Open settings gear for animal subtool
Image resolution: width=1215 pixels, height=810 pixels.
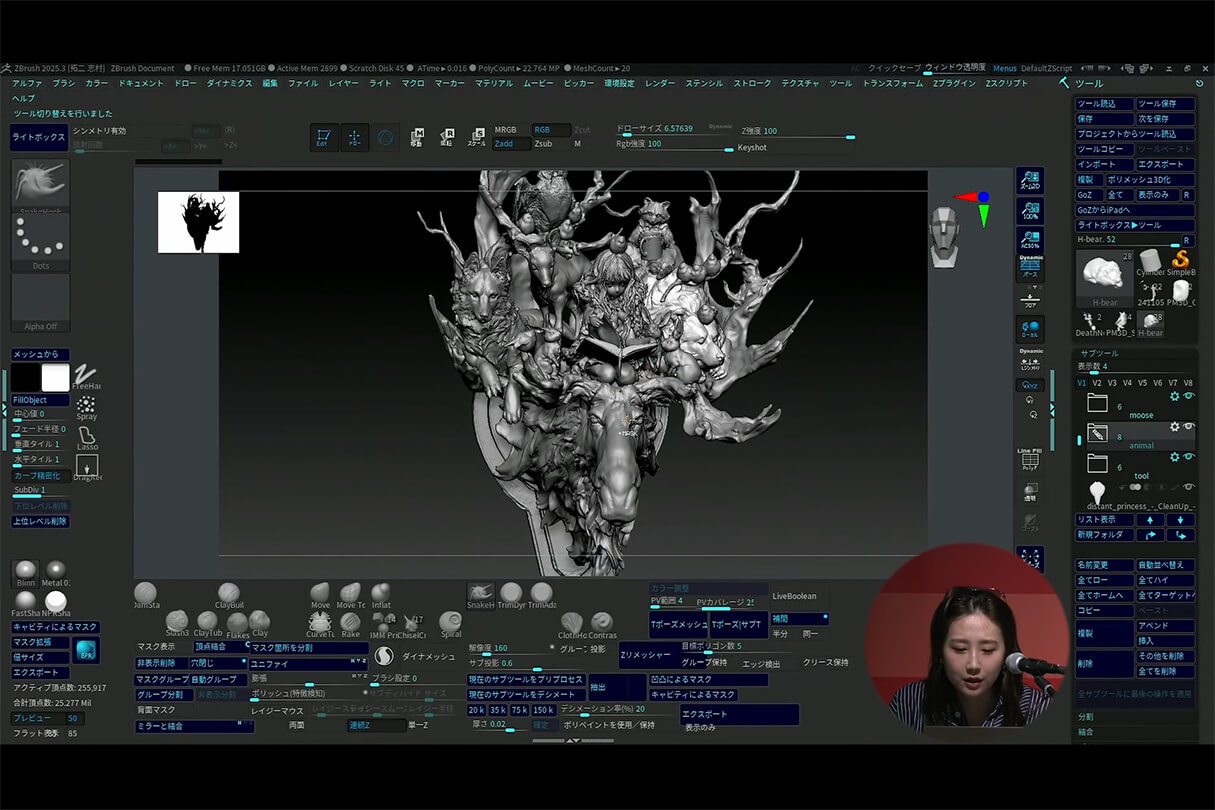click(x=1174, y=427)
